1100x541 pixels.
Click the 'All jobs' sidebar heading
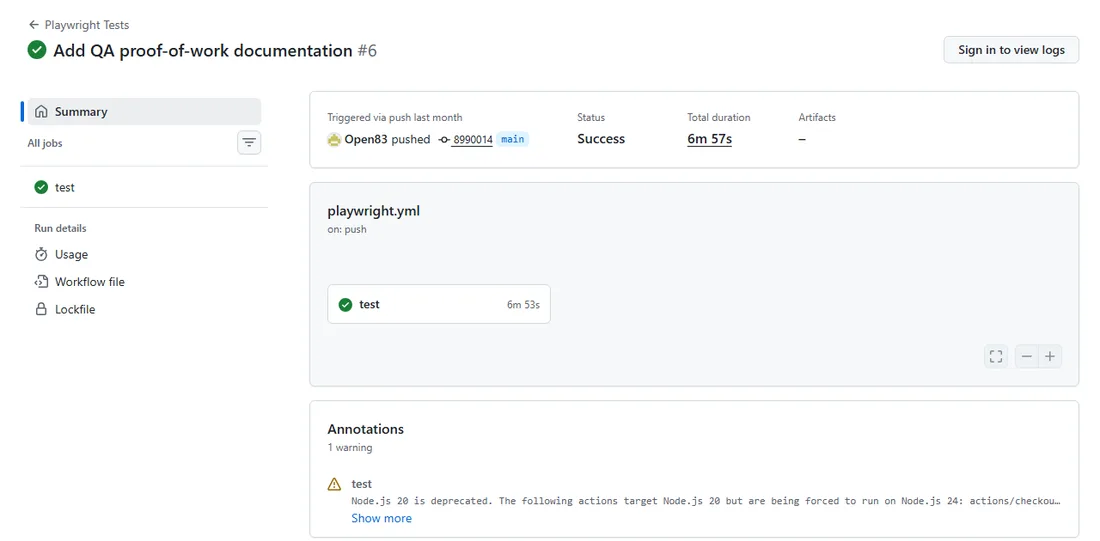pos(45,143)
